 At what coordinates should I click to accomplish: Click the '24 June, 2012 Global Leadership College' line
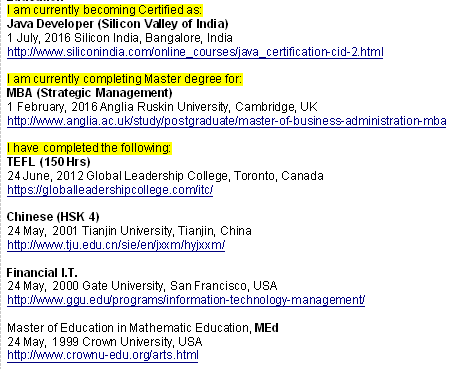click(165, 176)
